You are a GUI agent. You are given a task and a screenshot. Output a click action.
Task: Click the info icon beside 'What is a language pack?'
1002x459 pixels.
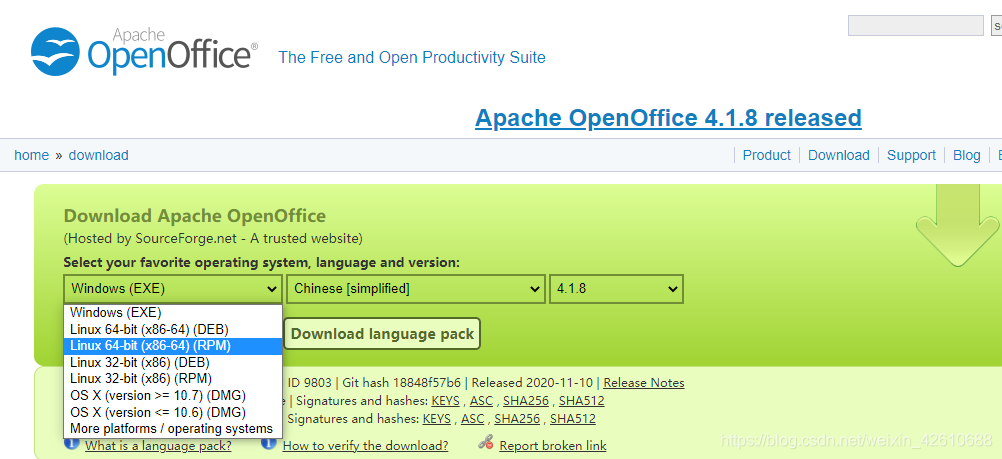tap(73, 444)
